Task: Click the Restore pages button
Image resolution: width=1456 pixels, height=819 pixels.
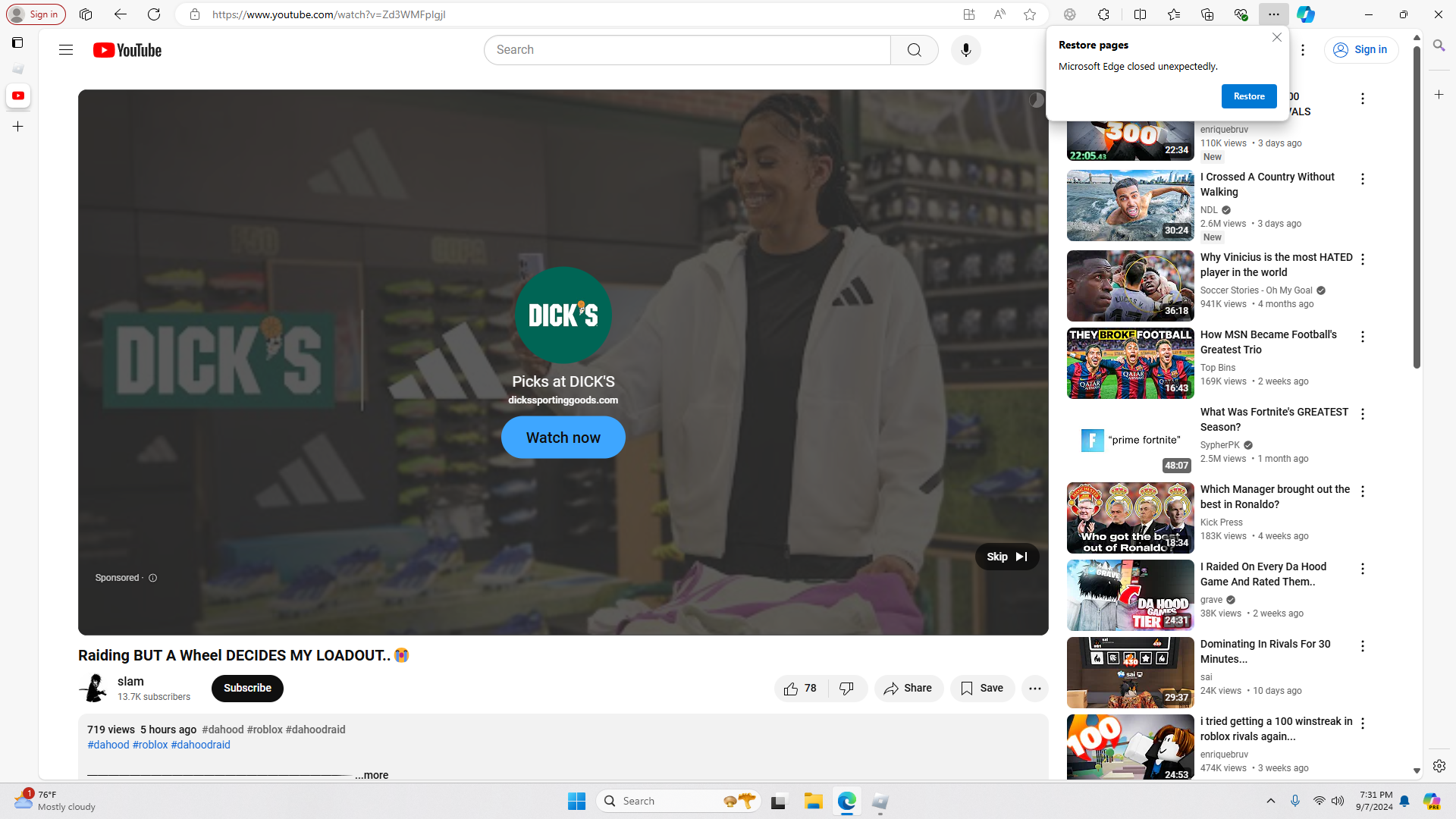Action: [1248, 96]
